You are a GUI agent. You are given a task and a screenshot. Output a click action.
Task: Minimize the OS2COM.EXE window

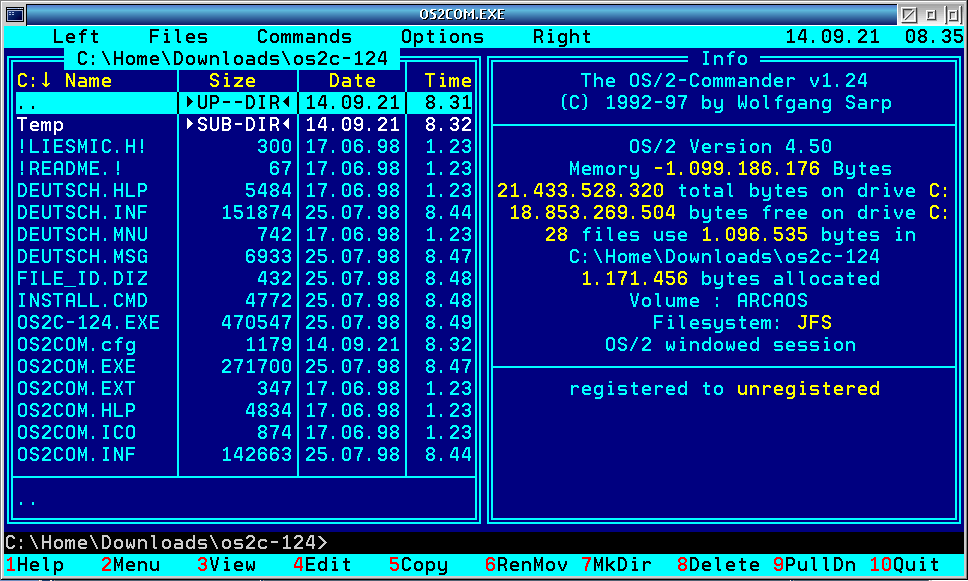tap(930, 14)
